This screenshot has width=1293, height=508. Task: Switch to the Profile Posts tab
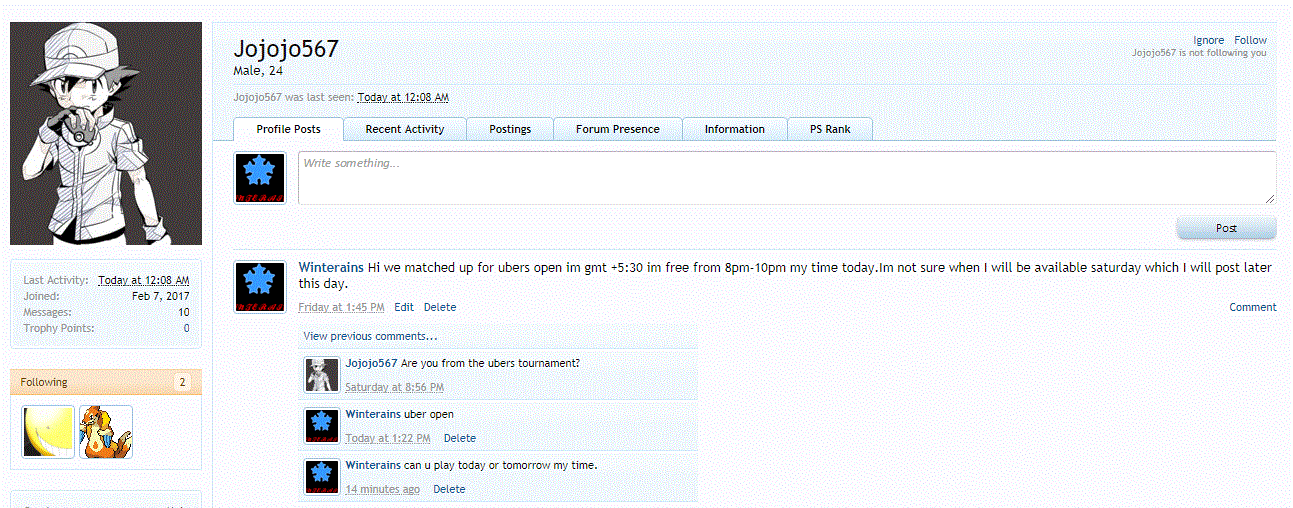coord(288,129)
